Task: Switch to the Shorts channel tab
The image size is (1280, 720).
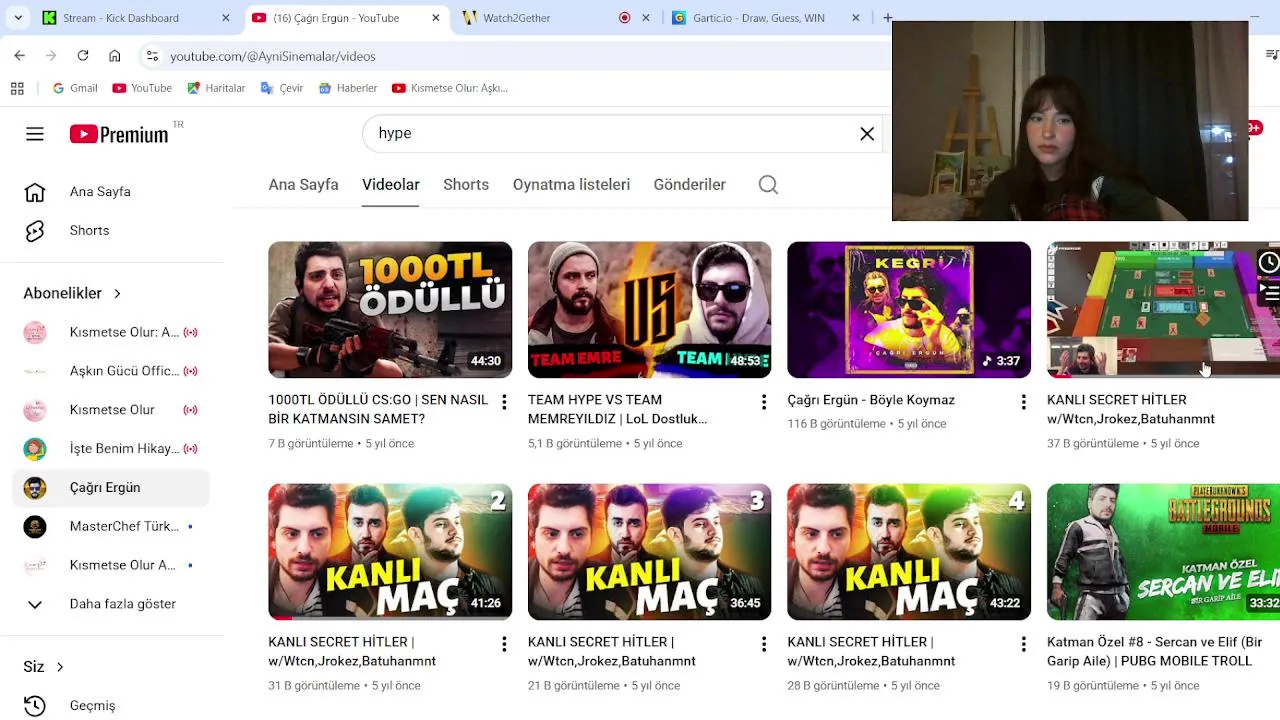Action: pyautogui.click(x=466, y=184)
